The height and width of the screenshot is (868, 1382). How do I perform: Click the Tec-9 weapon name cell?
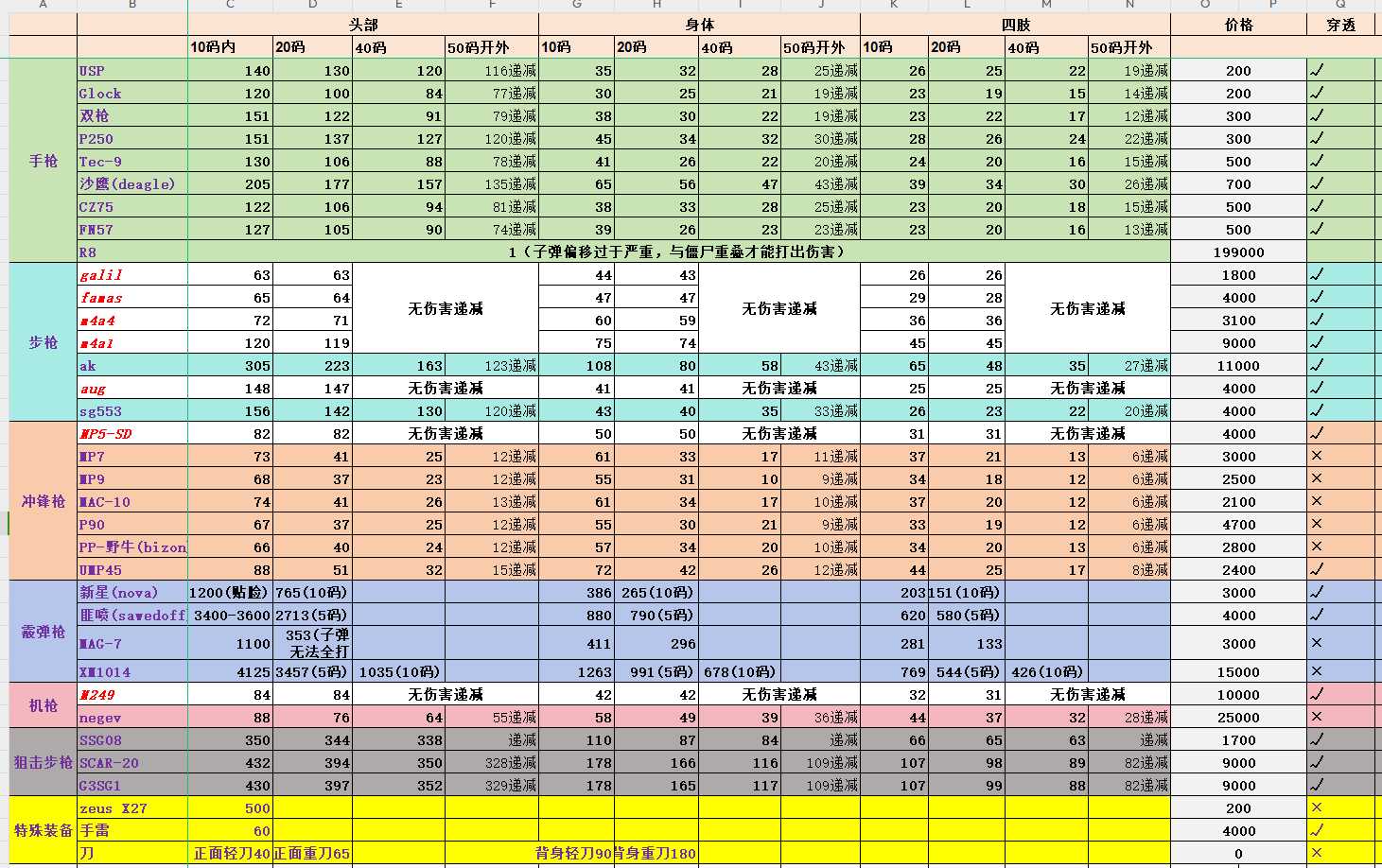coord(132,161)
